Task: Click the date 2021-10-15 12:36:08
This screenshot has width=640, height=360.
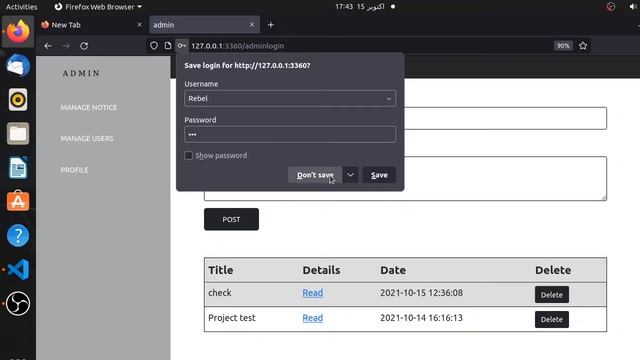Action: [422, 293]
